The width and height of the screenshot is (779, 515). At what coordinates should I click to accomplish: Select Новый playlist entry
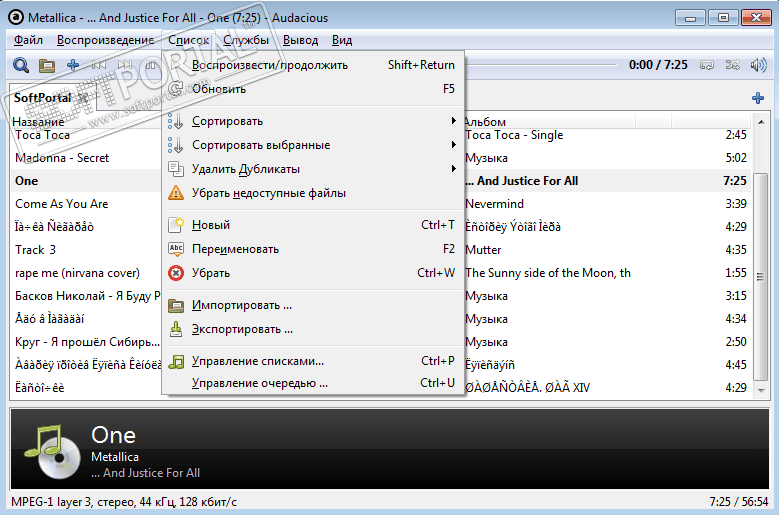click(x=313, y=224)
